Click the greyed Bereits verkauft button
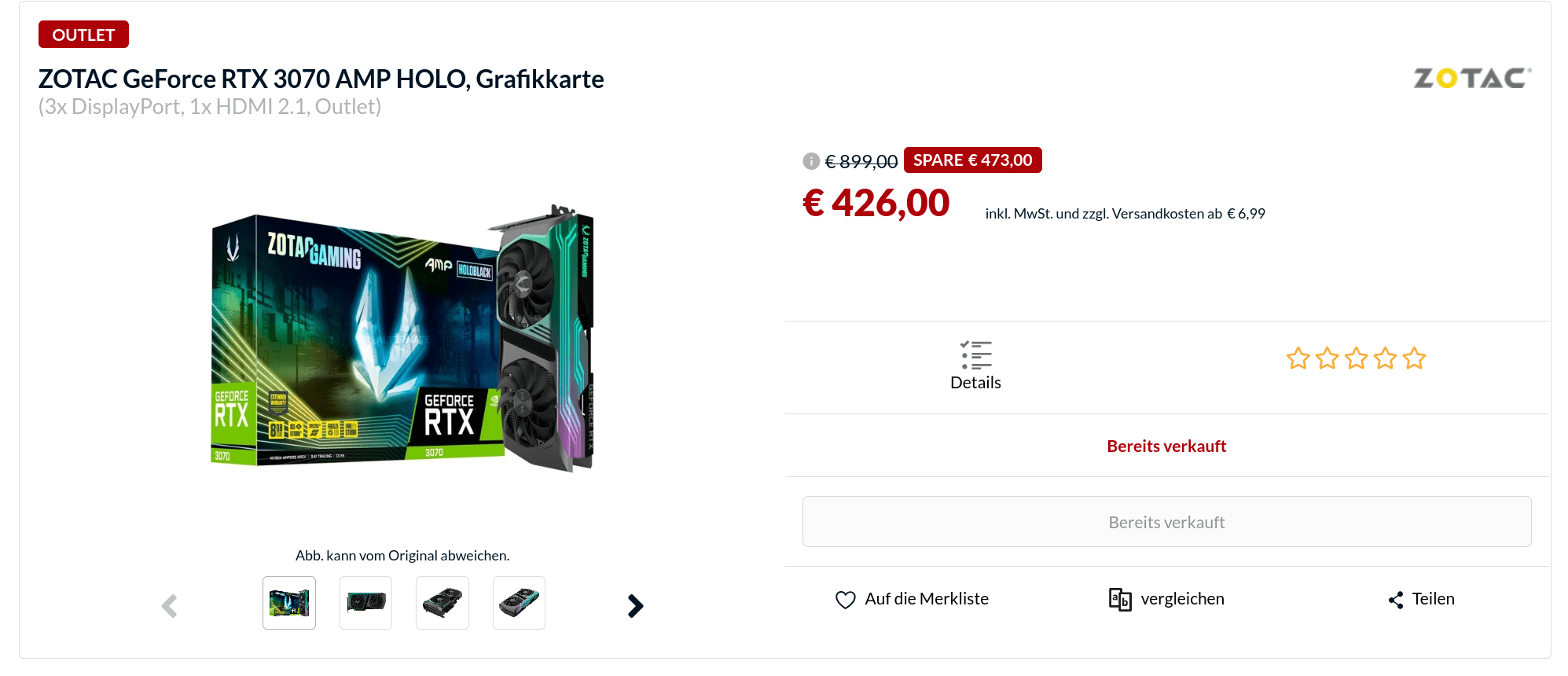 pos(1166,522)
